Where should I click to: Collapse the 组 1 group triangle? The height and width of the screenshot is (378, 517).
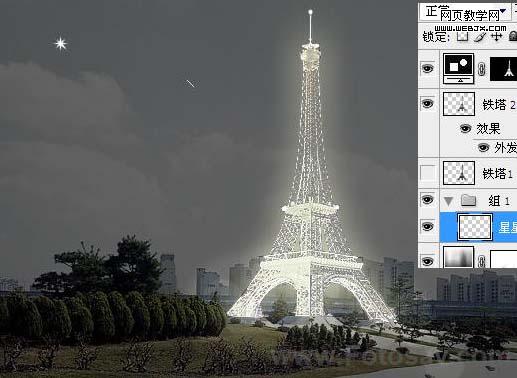[x=448, y=201]
